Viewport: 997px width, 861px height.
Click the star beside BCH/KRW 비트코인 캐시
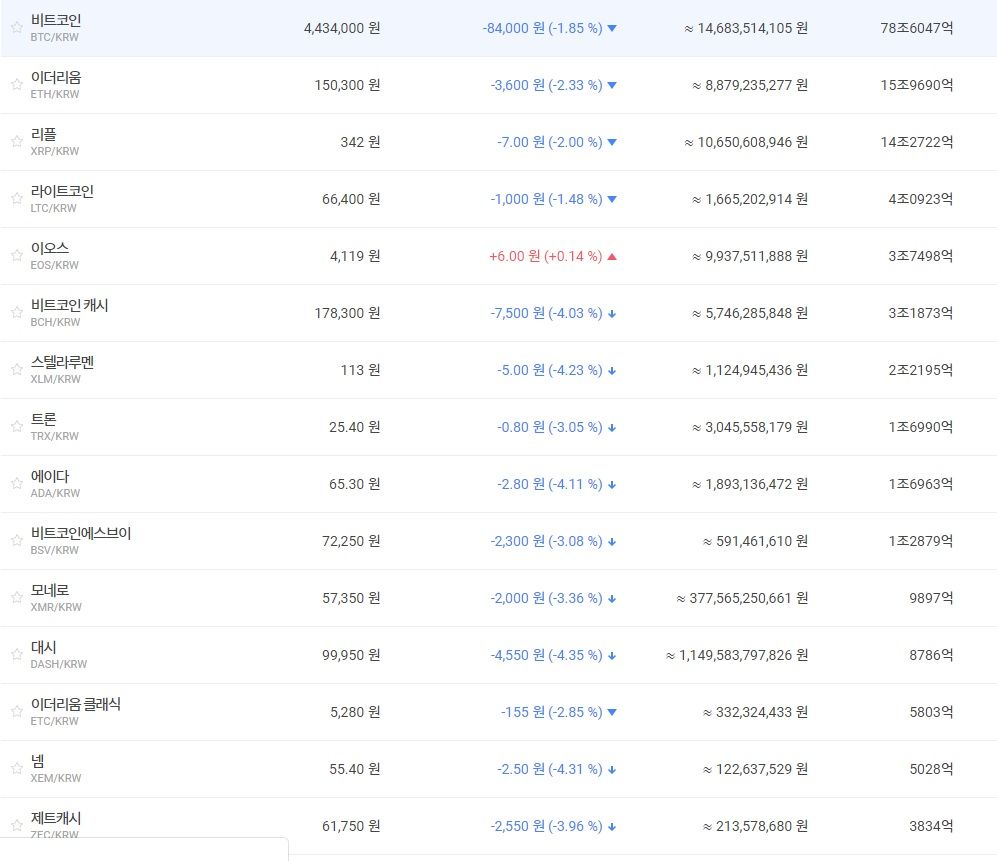[16, 313]
